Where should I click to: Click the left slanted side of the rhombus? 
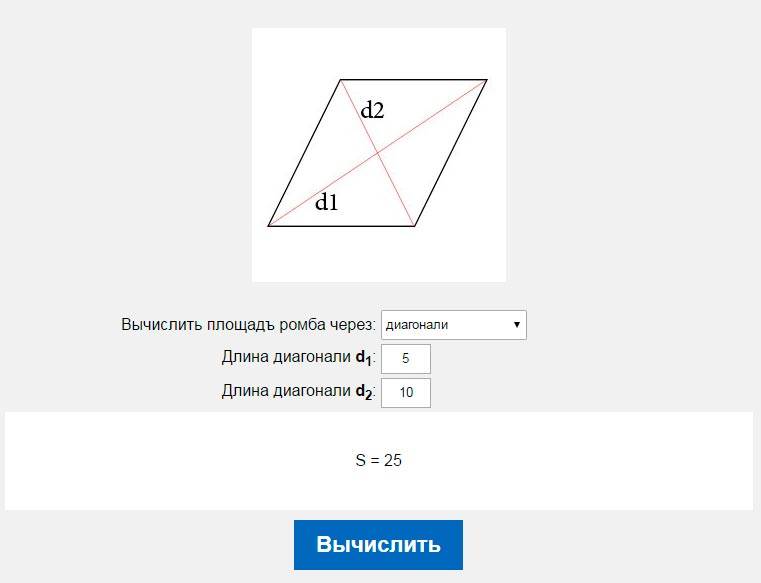pyautogui.click(x=305, y=153)
